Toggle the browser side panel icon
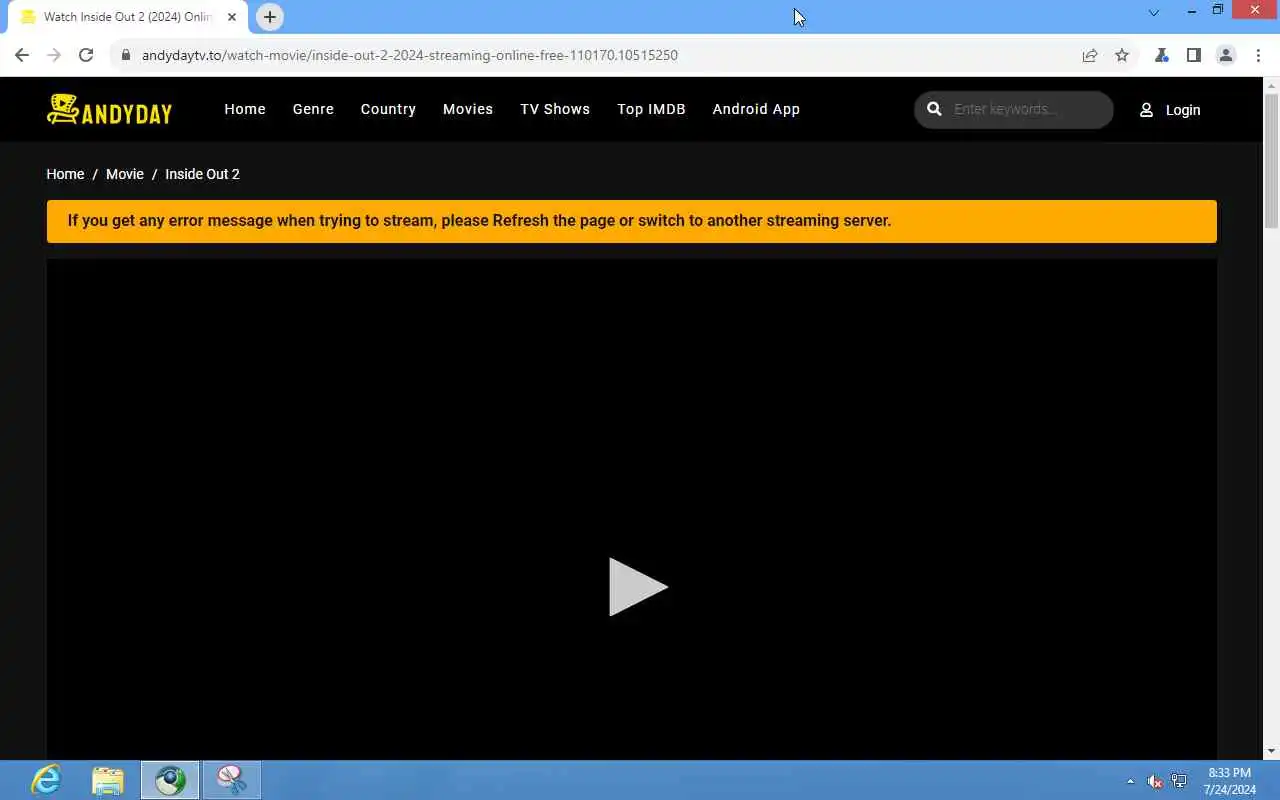 (x=1193, y=55)
